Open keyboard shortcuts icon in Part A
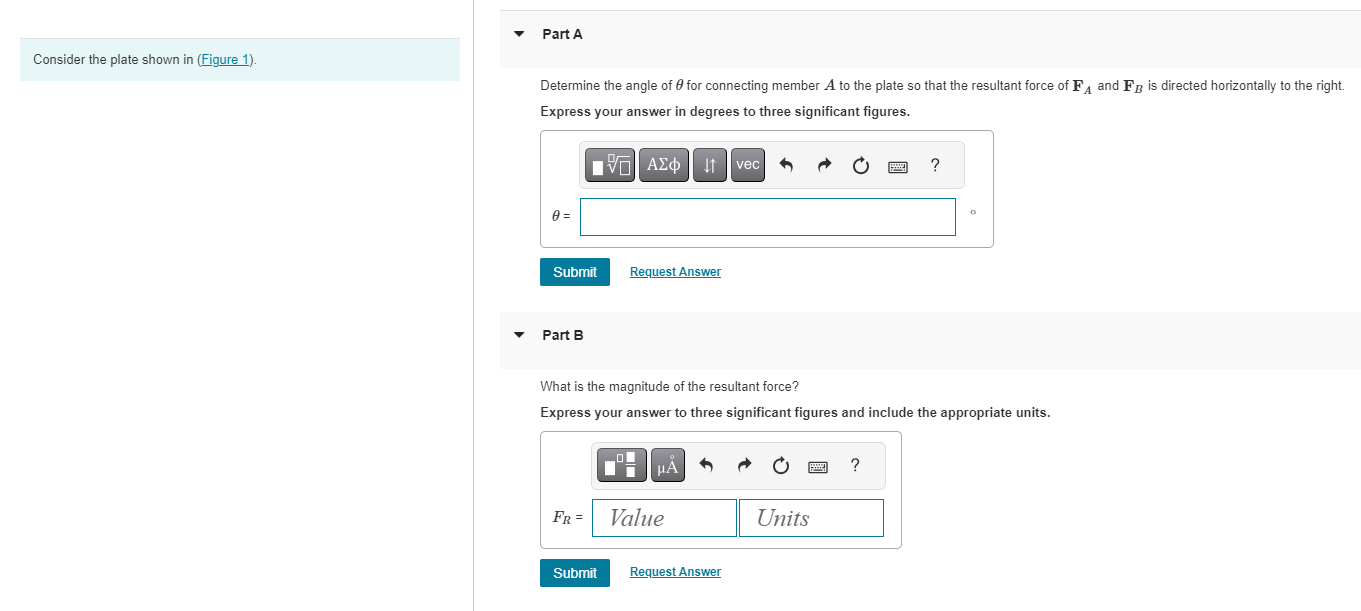1361x611 pixels. [x=898, y=166]
